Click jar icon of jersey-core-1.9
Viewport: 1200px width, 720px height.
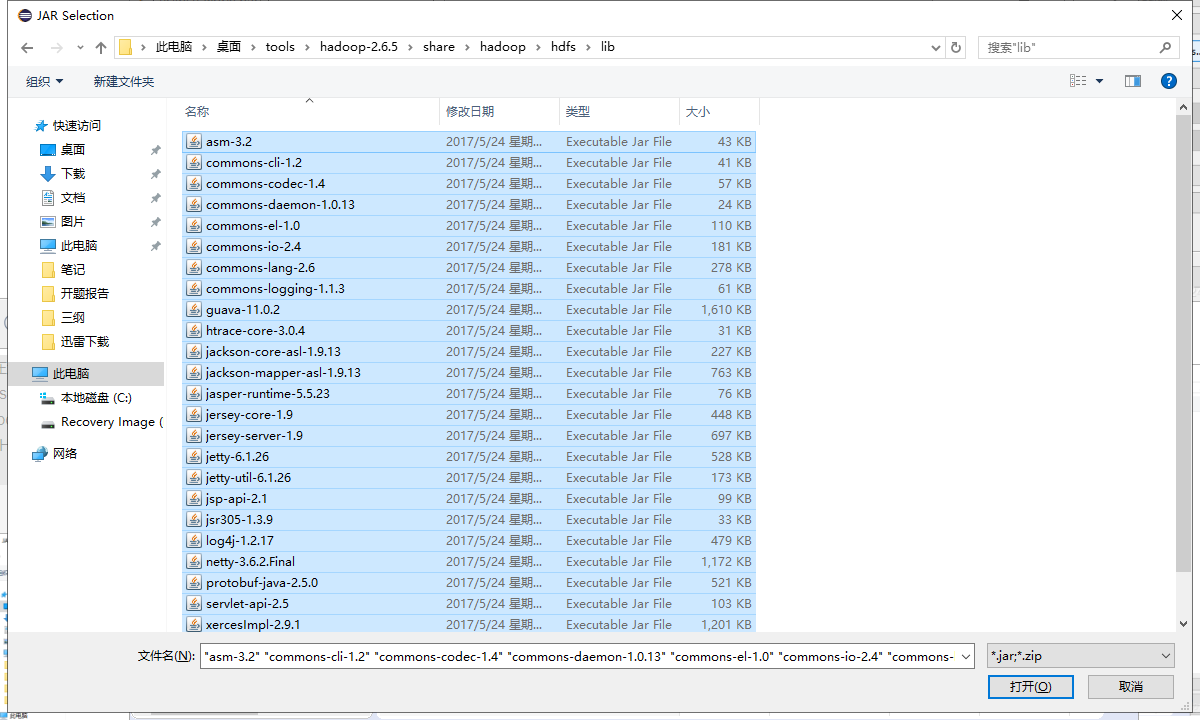(x=194, y=415)
